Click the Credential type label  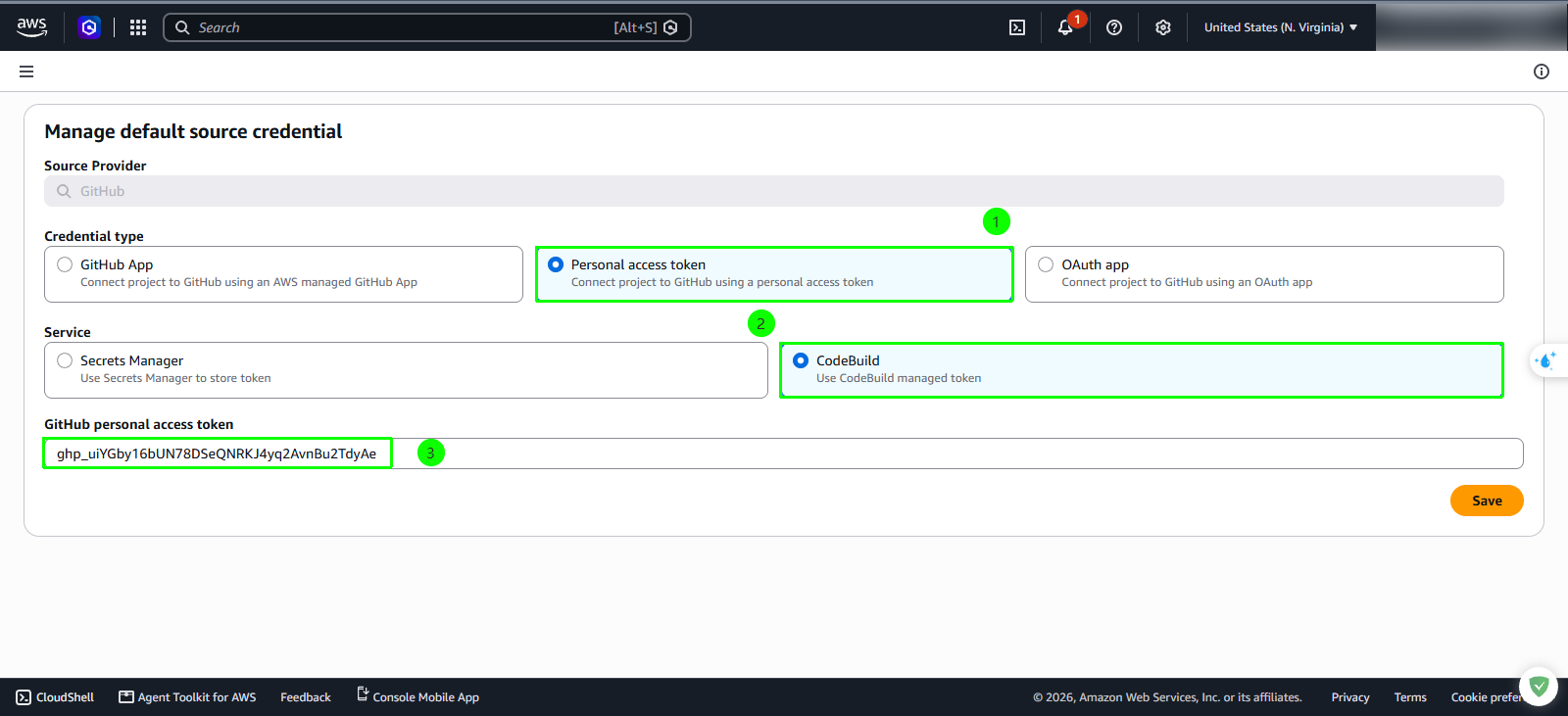pyautogui.click(x=94, y=236)
